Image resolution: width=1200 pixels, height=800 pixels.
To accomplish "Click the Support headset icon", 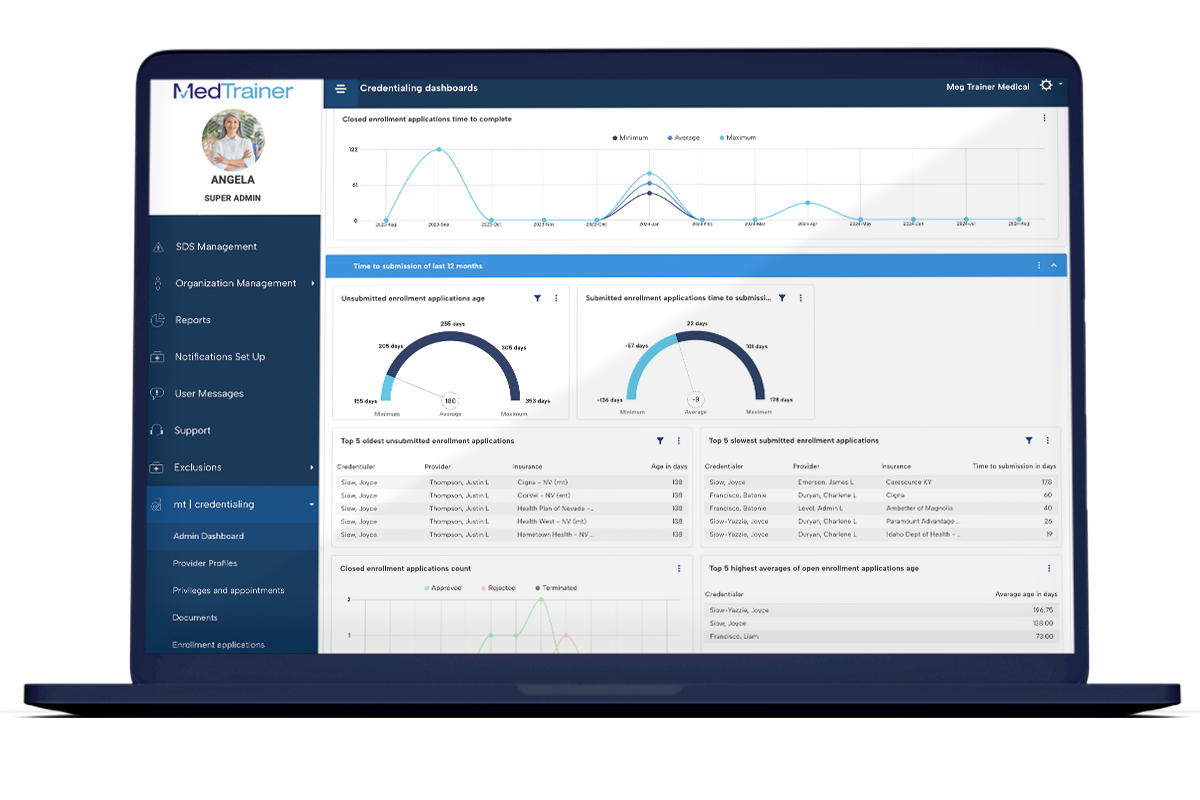I will 157,430.
